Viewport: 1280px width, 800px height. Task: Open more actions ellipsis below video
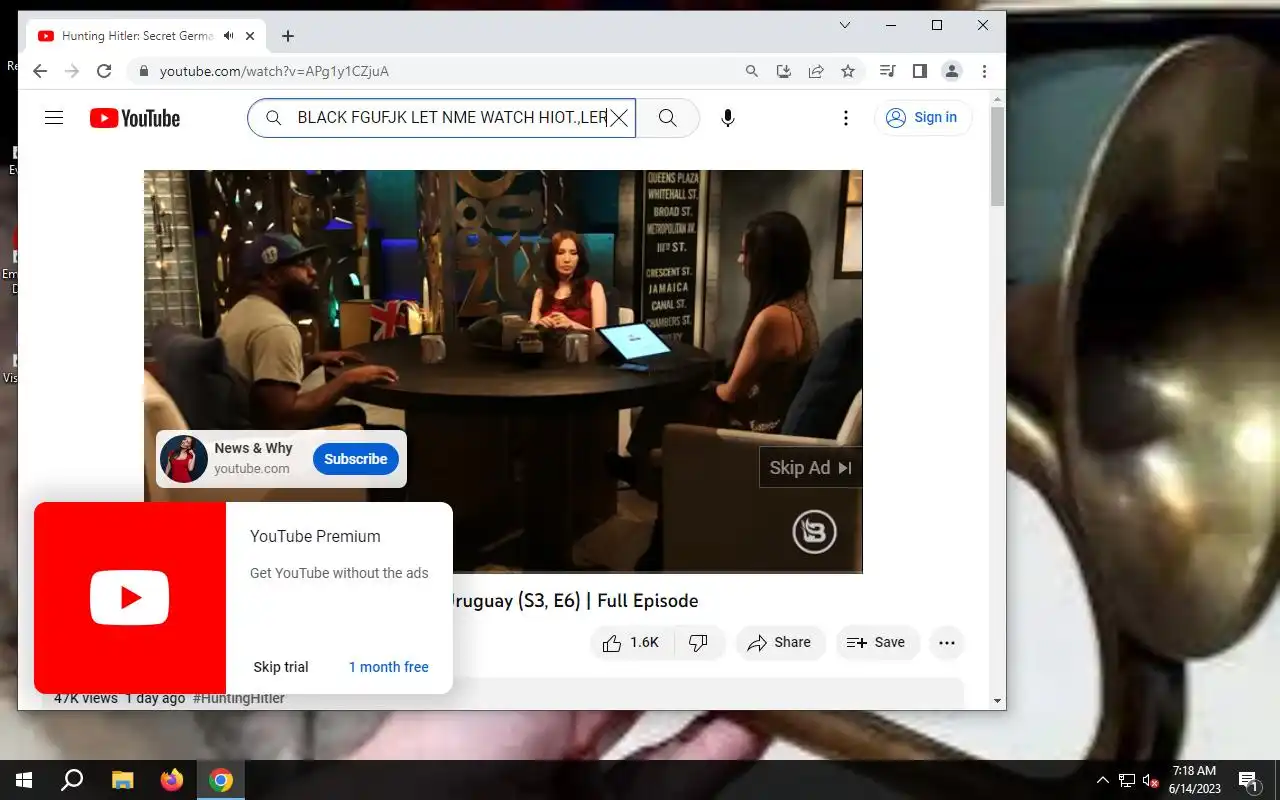(x=947, y=643)
